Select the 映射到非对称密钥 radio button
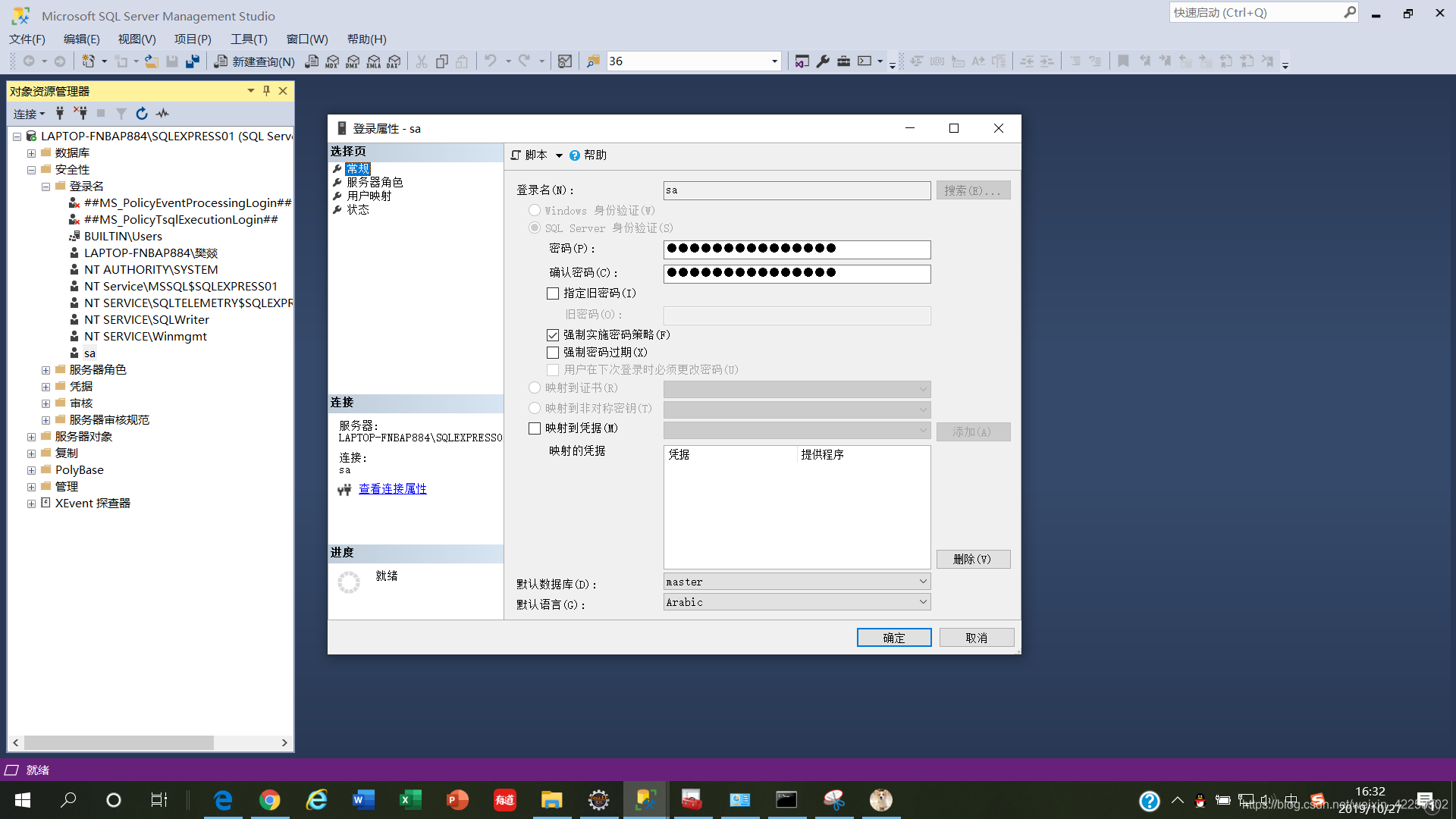1456x819 pixels. (535, 408)
